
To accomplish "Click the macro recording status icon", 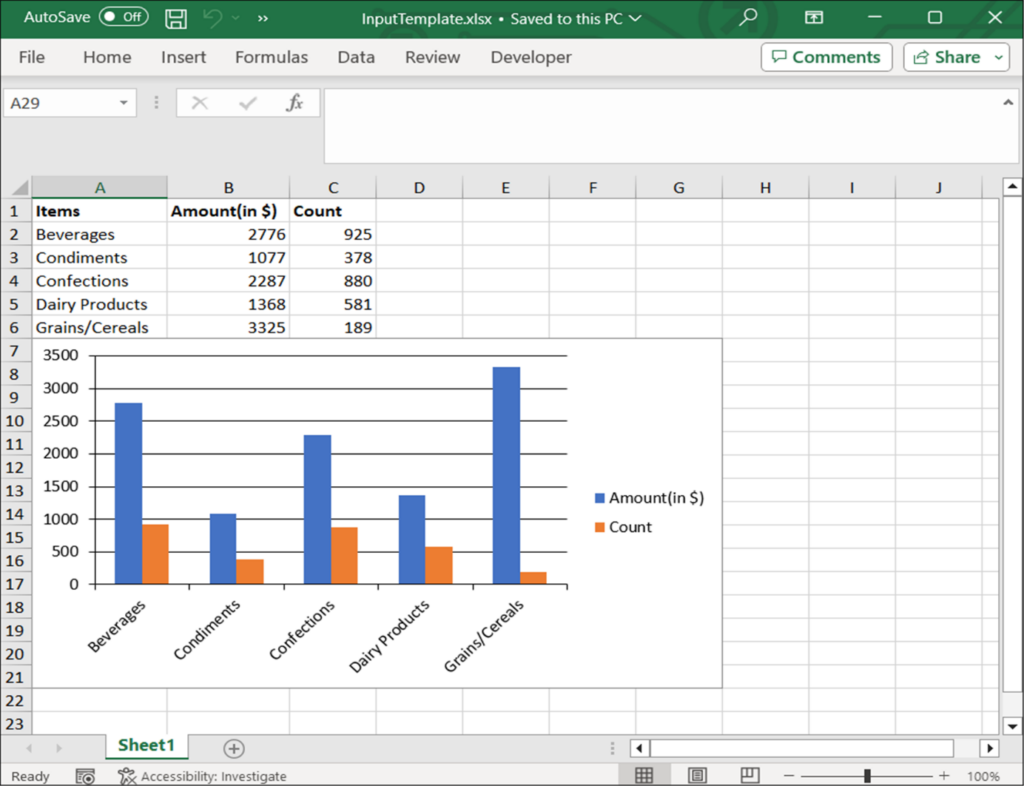I will [x=85, y=776].
